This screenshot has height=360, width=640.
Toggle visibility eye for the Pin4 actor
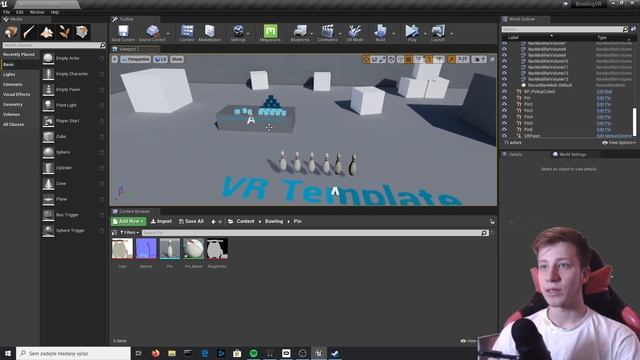click(504, 117)
